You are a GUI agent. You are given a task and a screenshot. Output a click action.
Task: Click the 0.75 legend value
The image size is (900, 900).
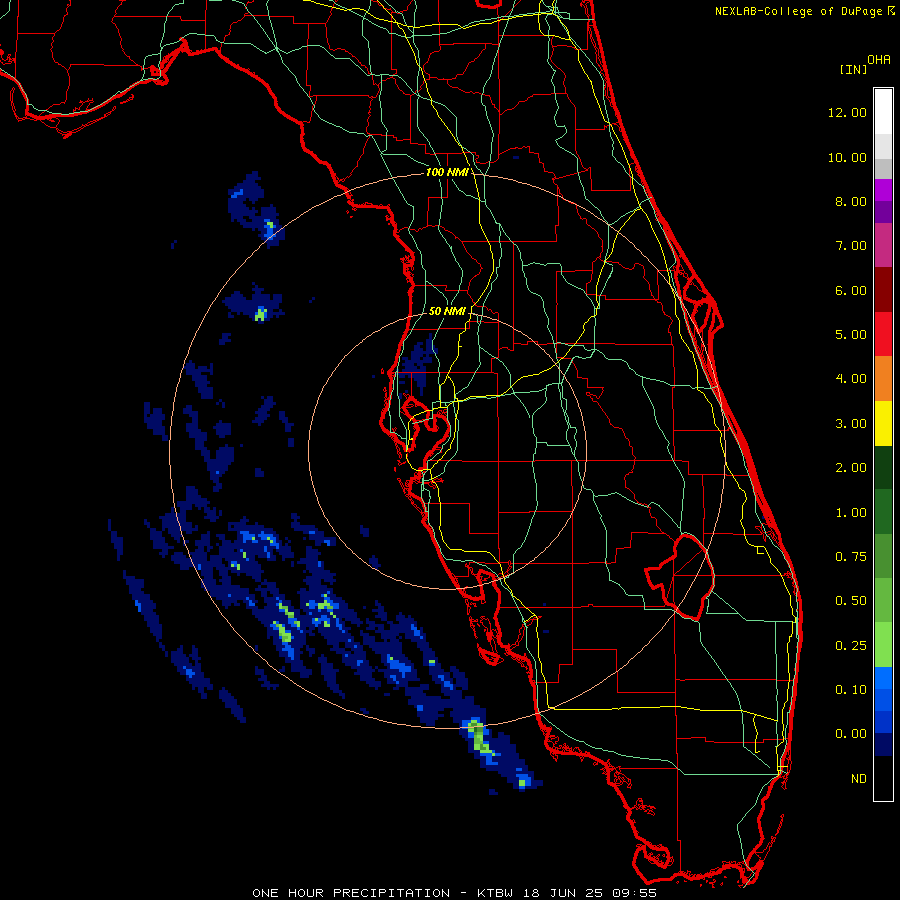point(851,557)
